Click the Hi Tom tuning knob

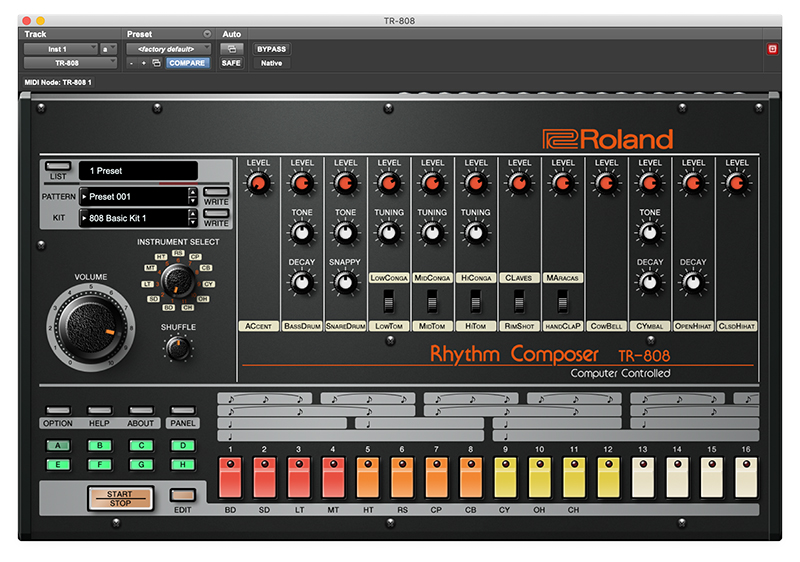tap(476, 233)
